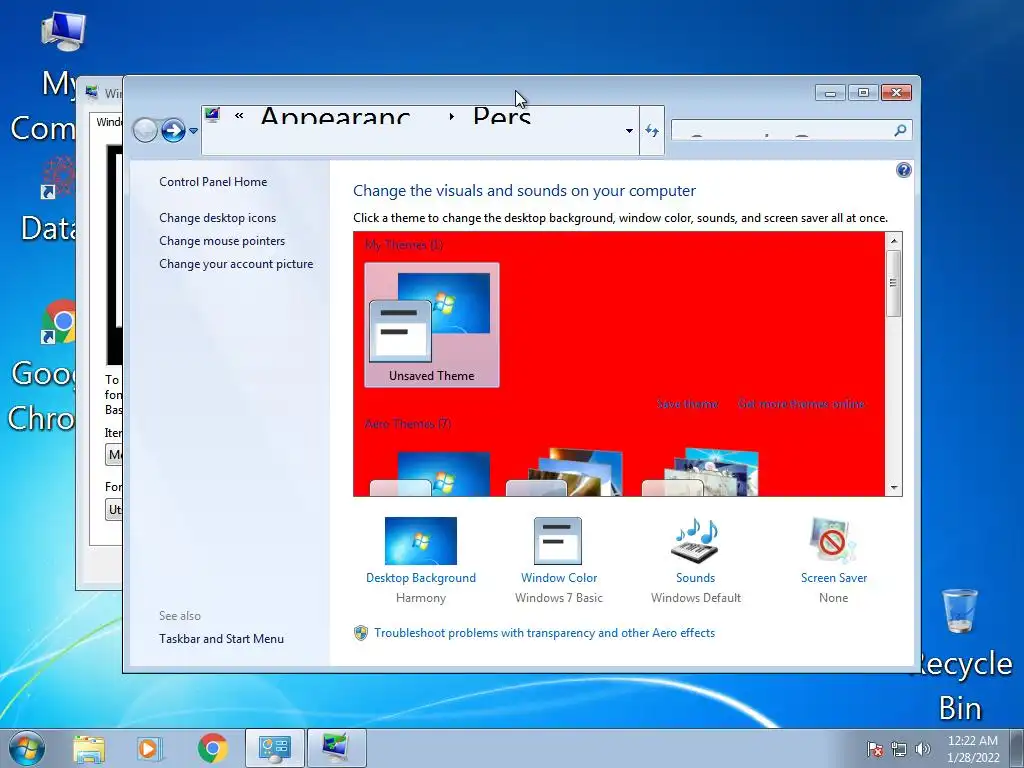Click the Save theme link
The height and width of the screenshot is (768, 1024).
687,404
